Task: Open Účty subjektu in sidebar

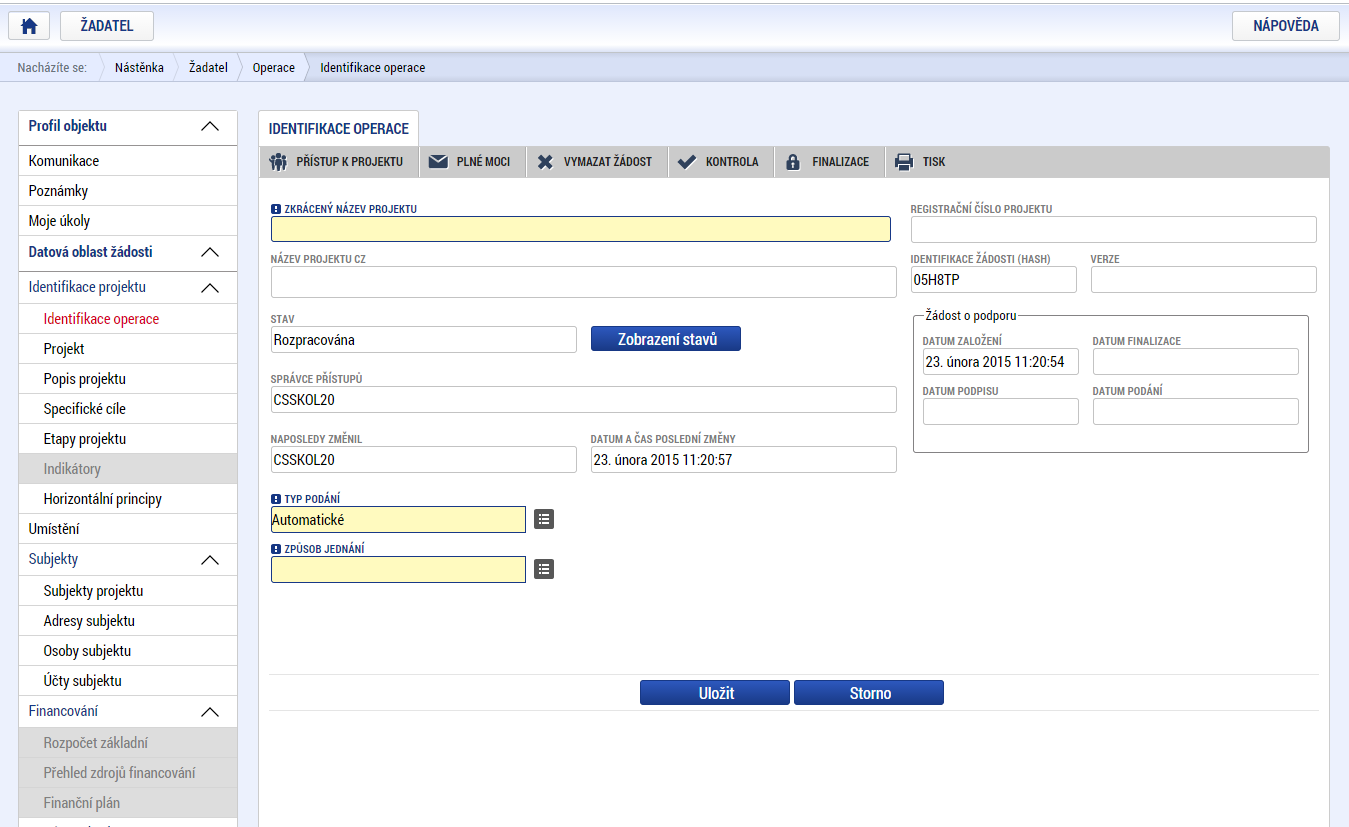Action: [x=128, y=681]
